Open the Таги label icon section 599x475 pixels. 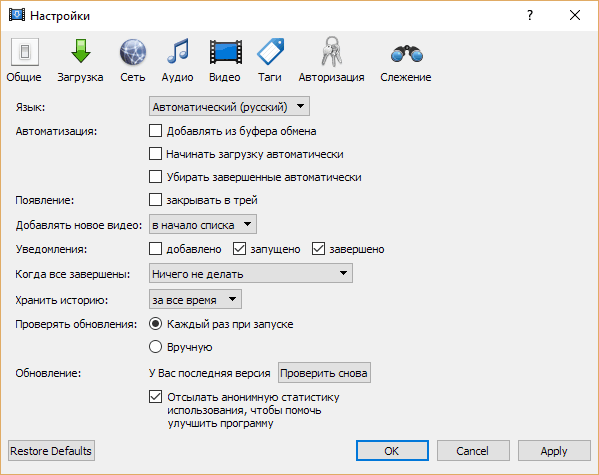point(270,60)
